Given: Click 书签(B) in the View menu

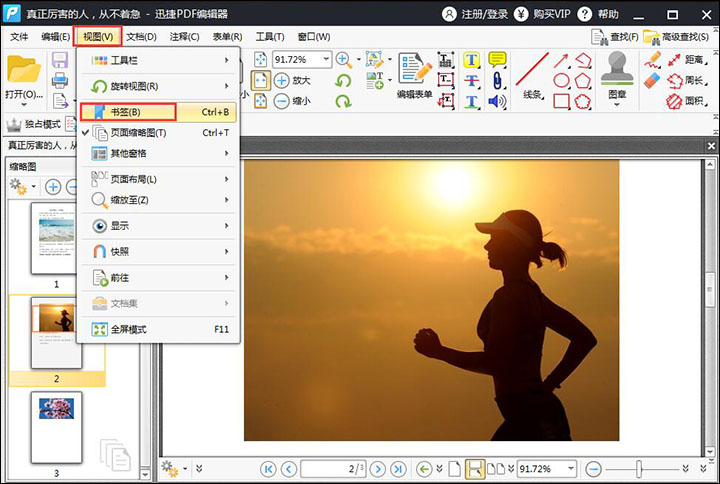Looking at the screenshot, I should [x=127, y=112].
